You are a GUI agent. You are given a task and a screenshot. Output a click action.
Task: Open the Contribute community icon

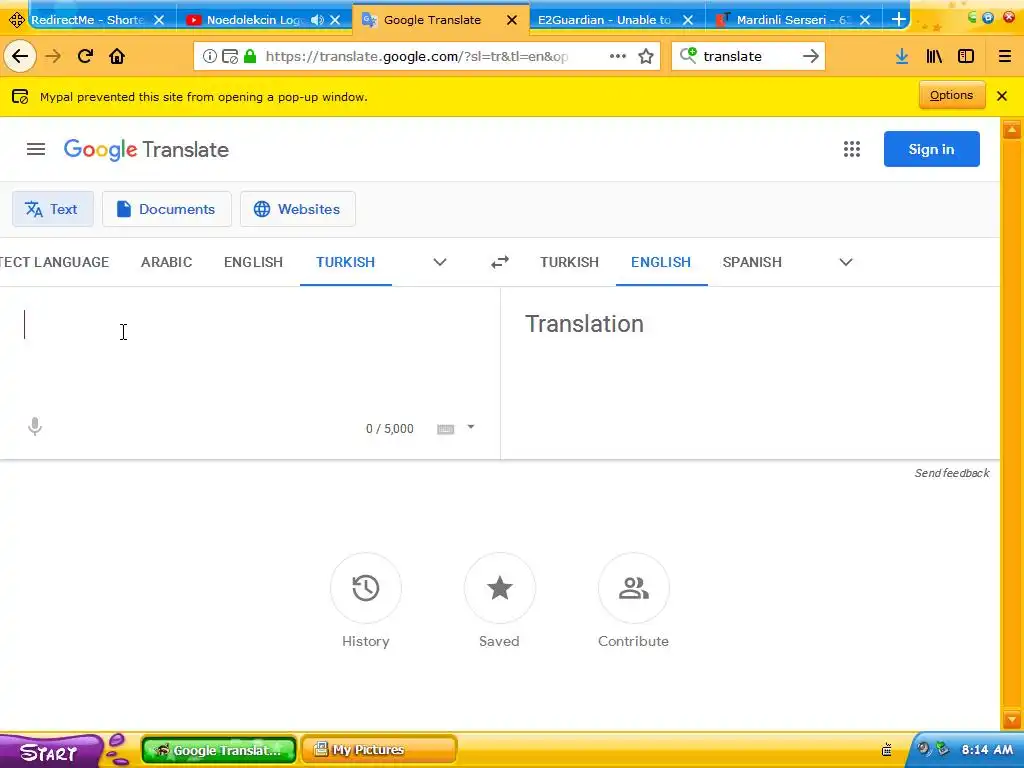pos(633,588)
